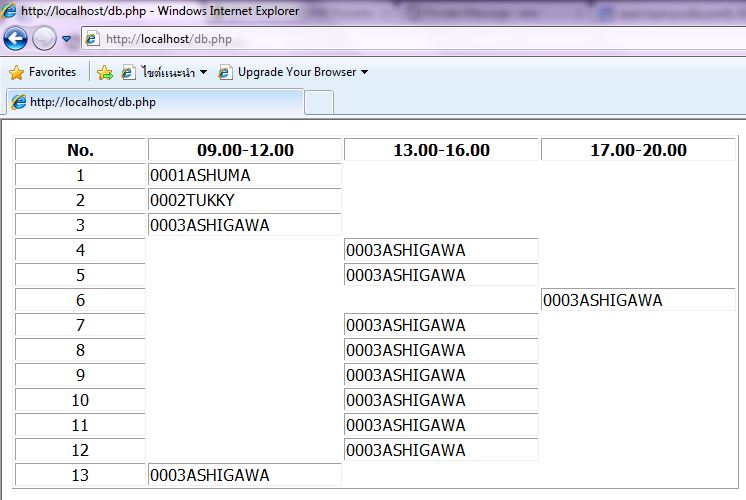Open recent pages dropdown arrow beside Forward
This screenshot has height=500, width=746.
pos(67,39)
